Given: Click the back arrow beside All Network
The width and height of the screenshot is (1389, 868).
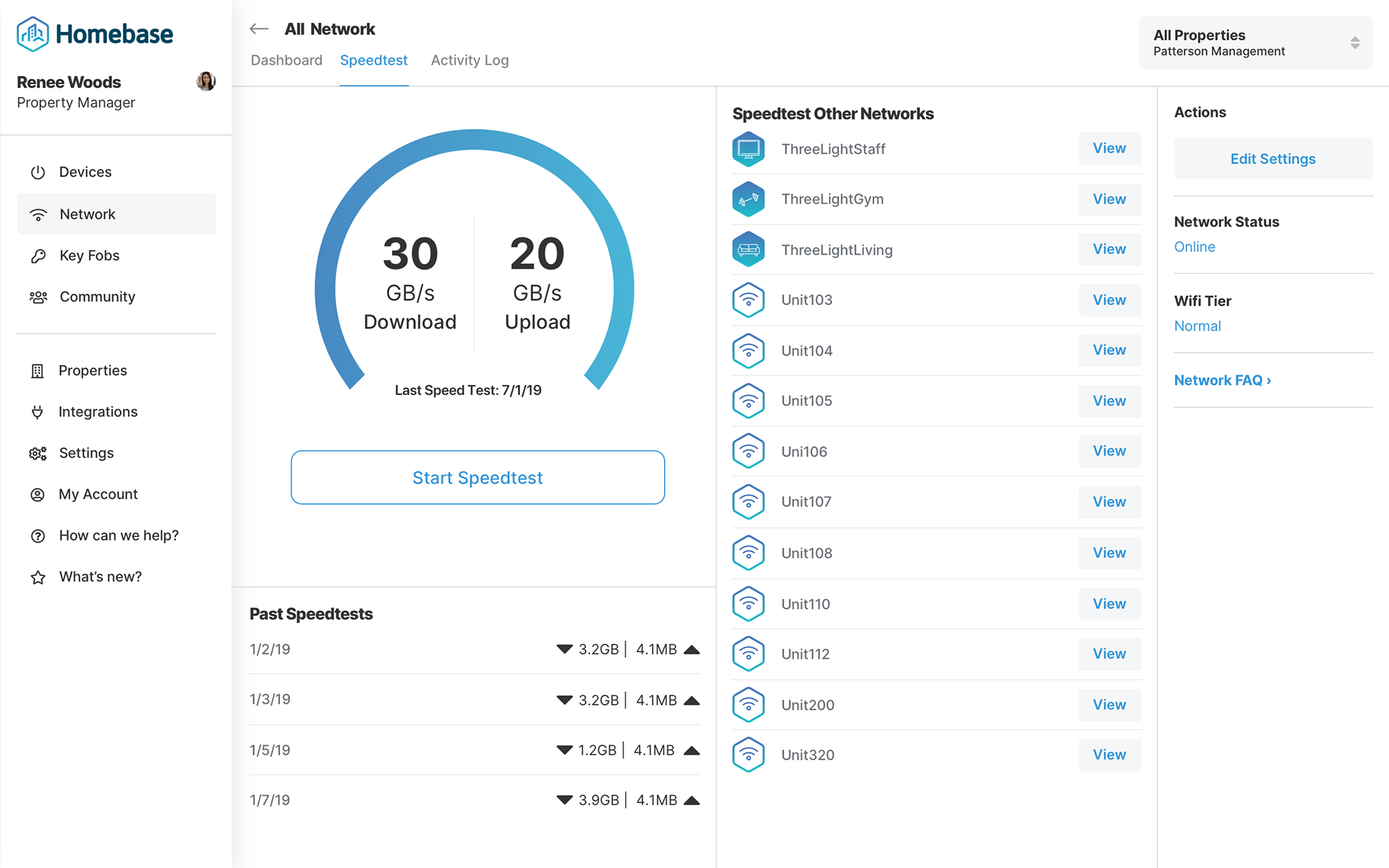Looking at the screenshot, I should coord(259,29).
